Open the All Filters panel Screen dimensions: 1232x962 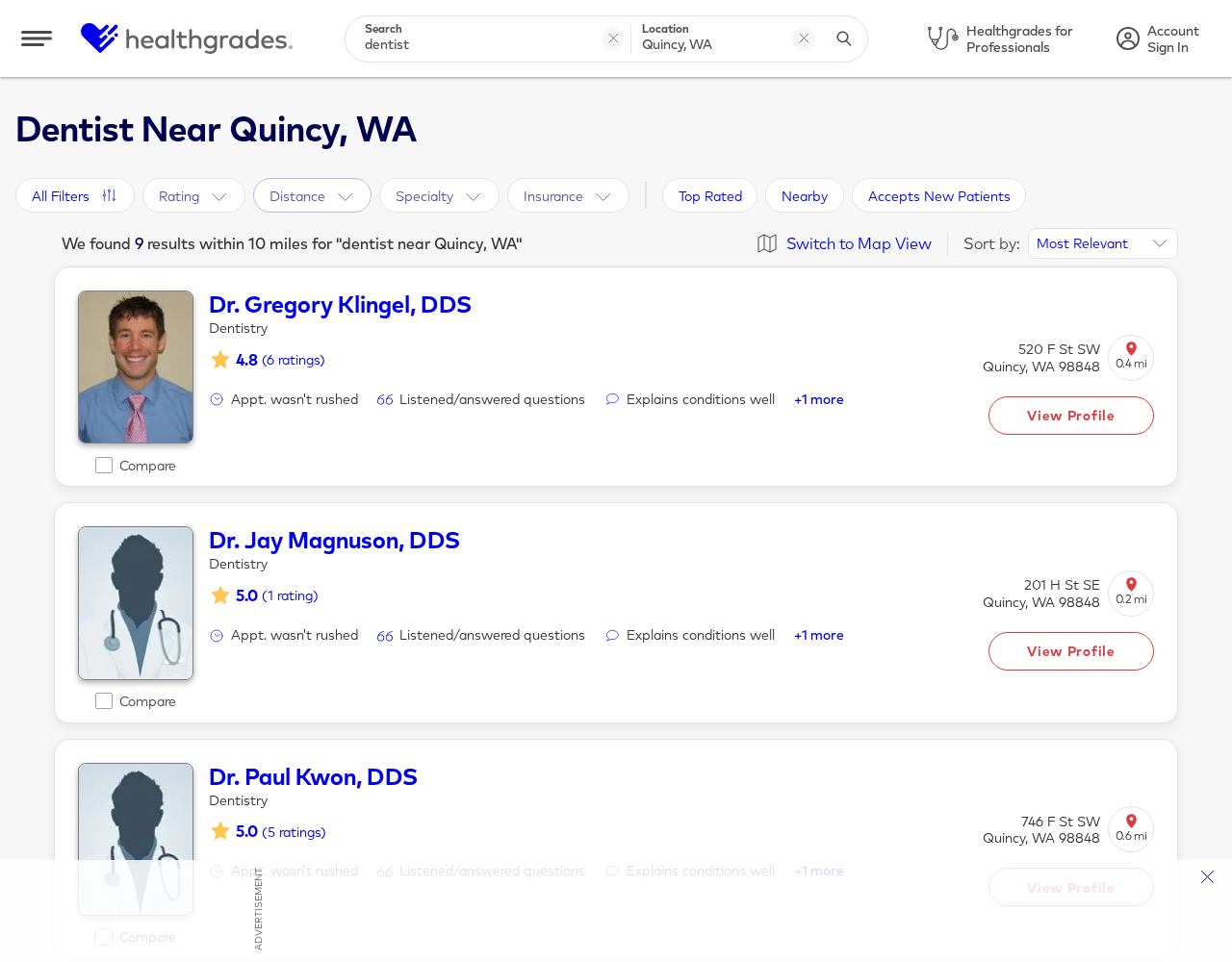coord(74,195)
